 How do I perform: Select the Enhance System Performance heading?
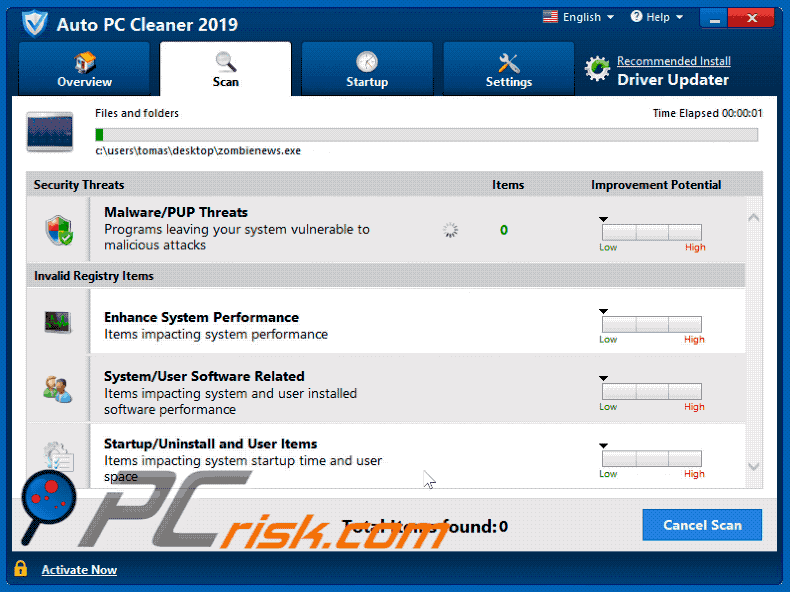pos(202,317)
